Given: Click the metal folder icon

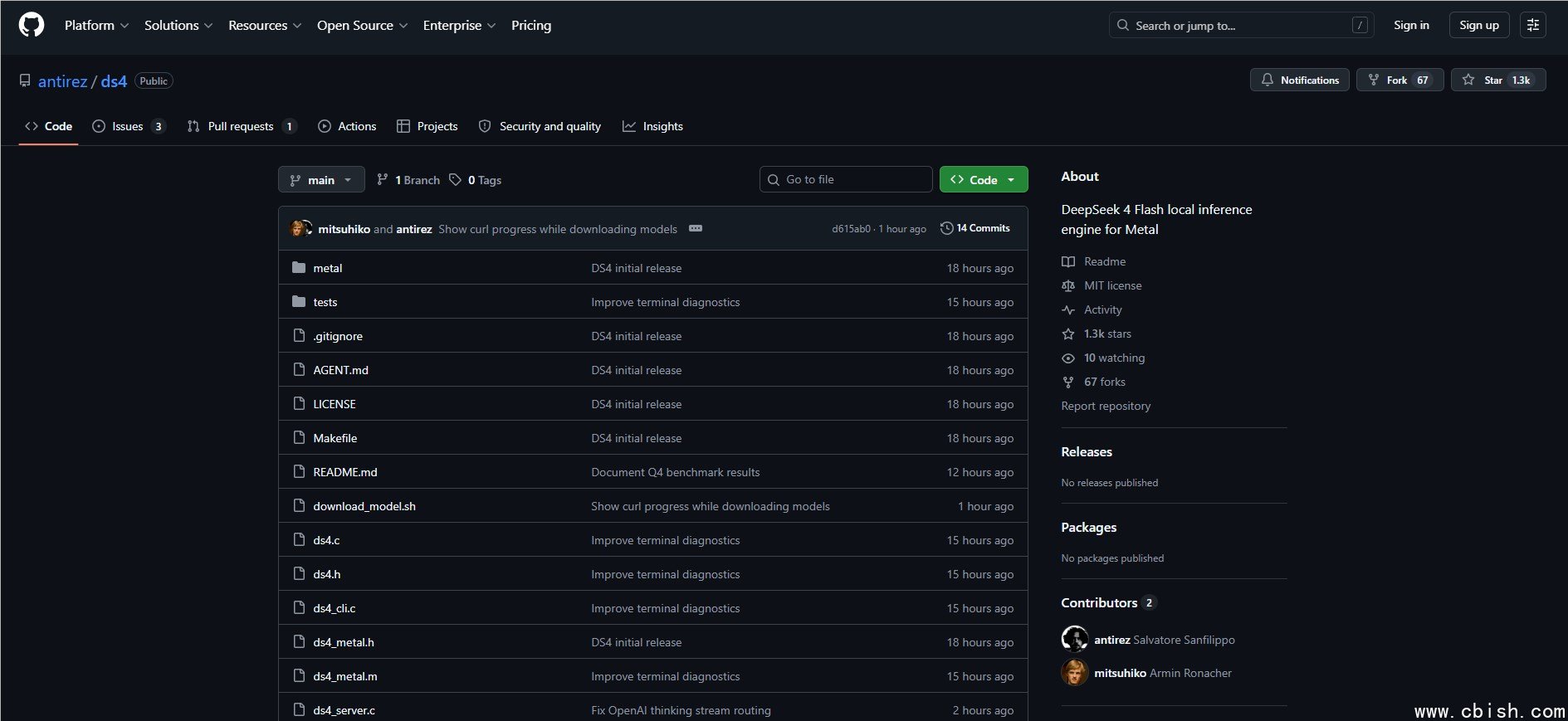Looking at the screenshot, I should click(299, 268).
